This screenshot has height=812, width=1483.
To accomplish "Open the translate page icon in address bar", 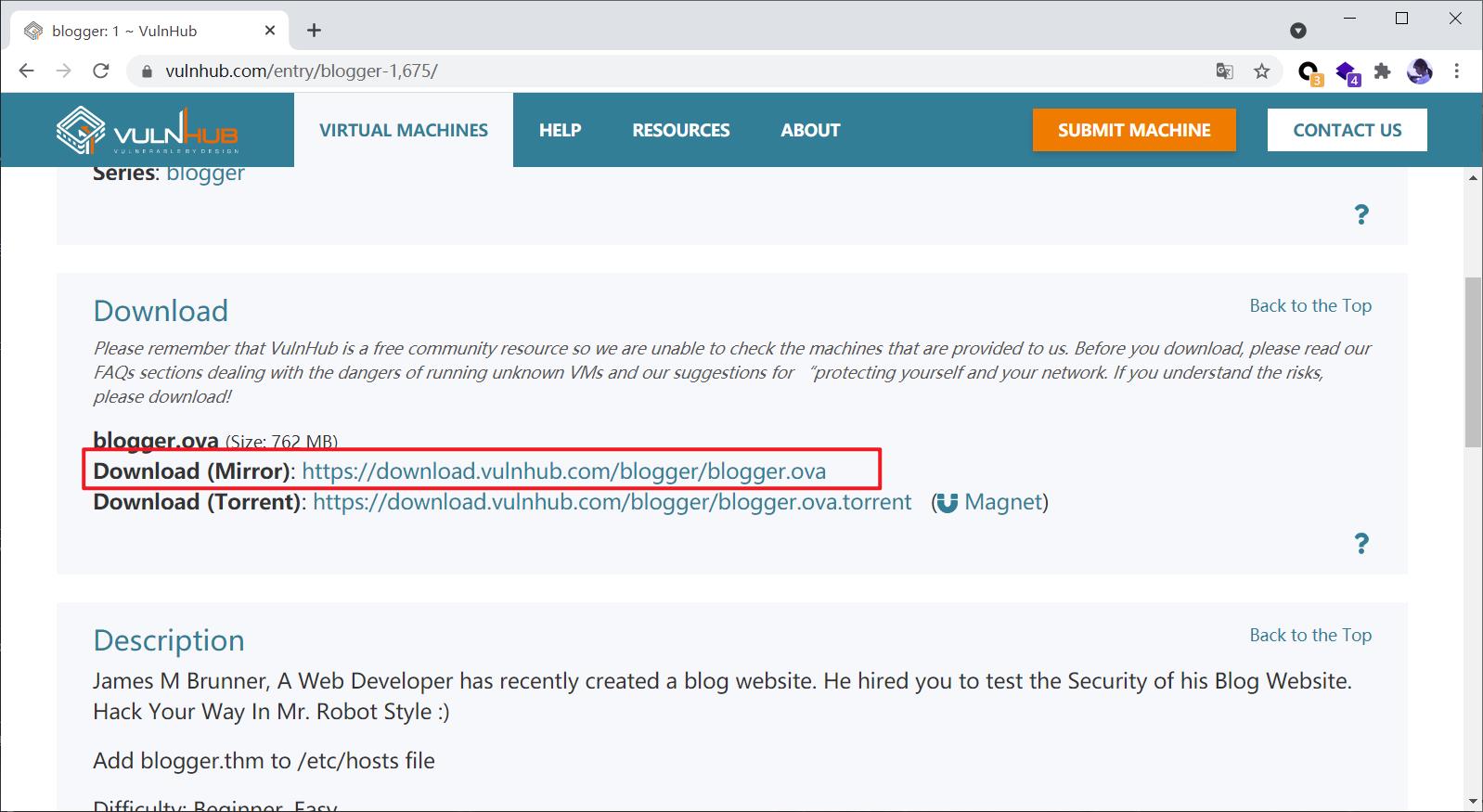I will tap(1225, 71).
